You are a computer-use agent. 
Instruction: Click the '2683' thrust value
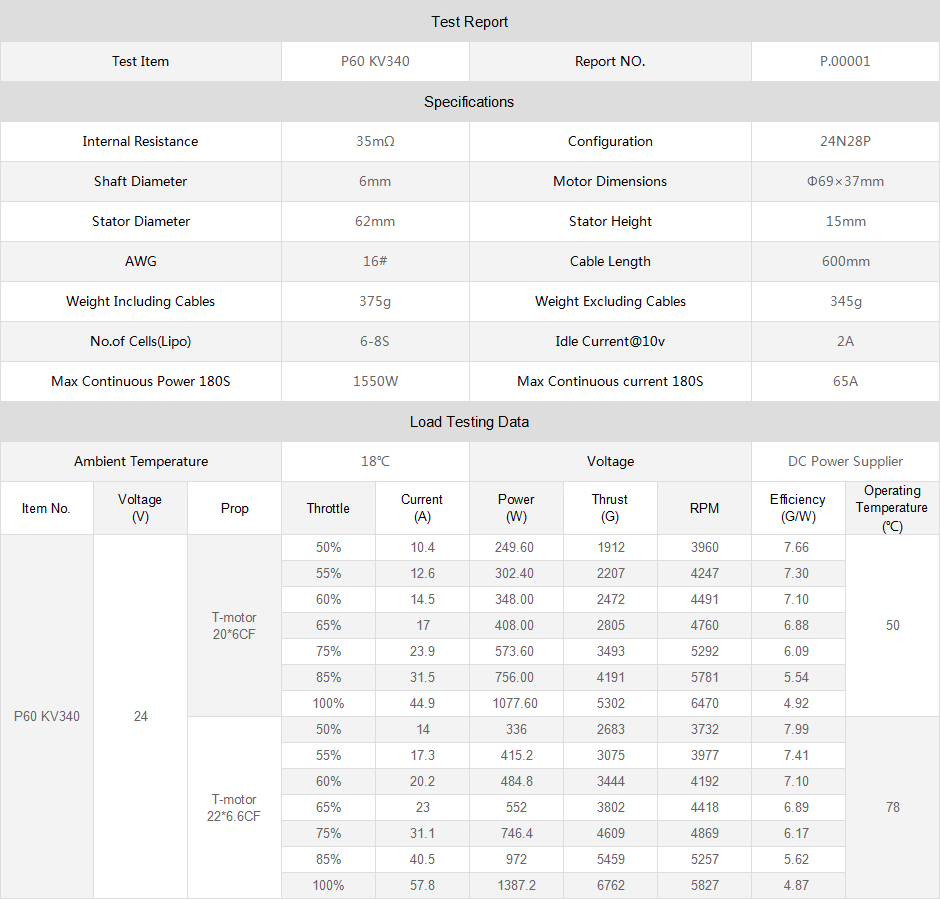(x=611, y=729)
